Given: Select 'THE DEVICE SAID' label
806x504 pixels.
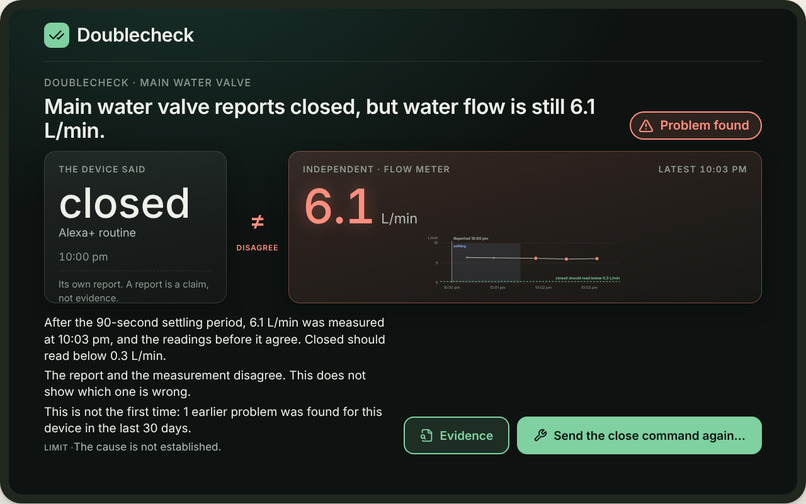Looking at the screenshot, I should [102, 169].
